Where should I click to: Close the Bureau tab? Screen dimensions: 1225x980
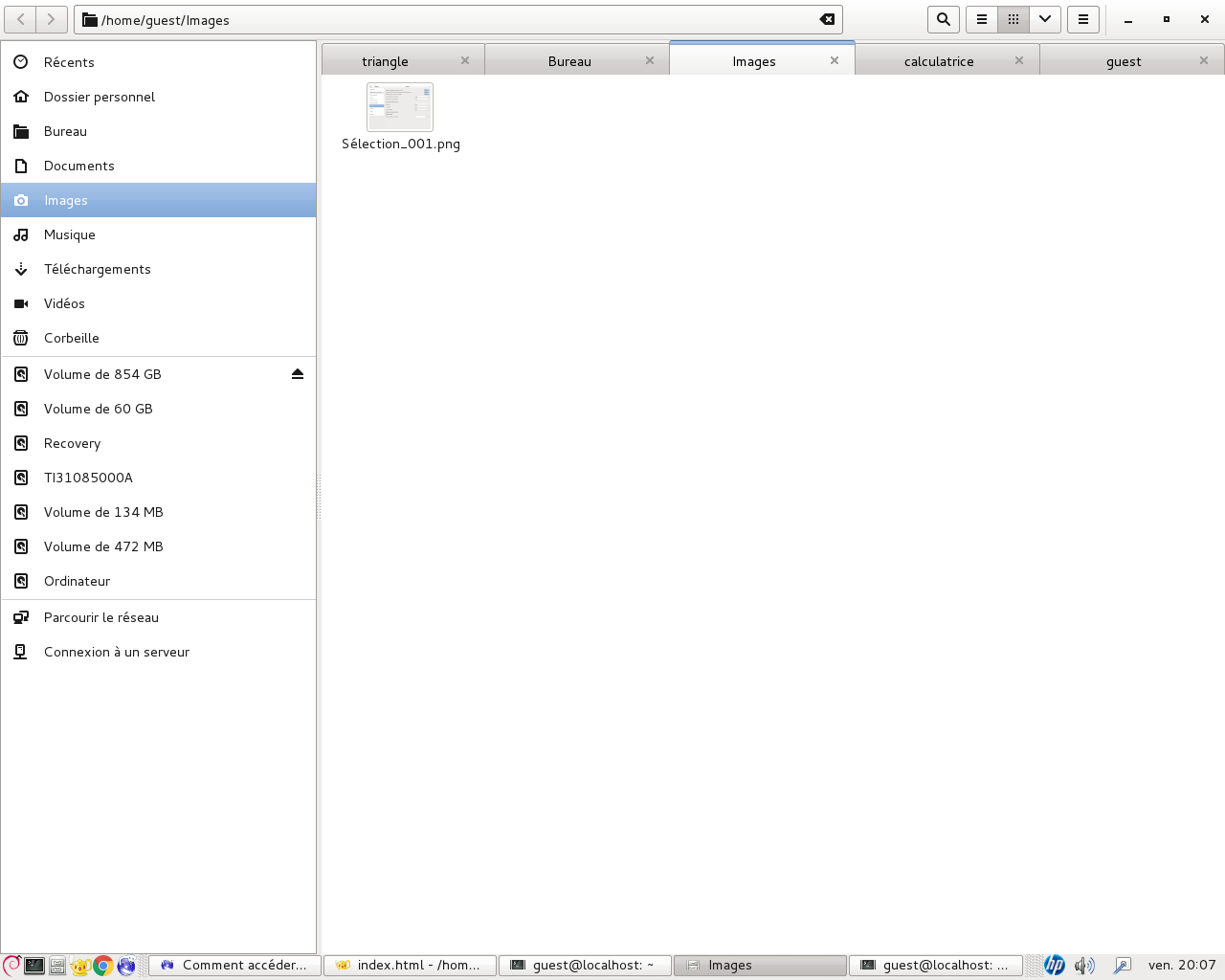pyautogui.click(x=650, y=60)
